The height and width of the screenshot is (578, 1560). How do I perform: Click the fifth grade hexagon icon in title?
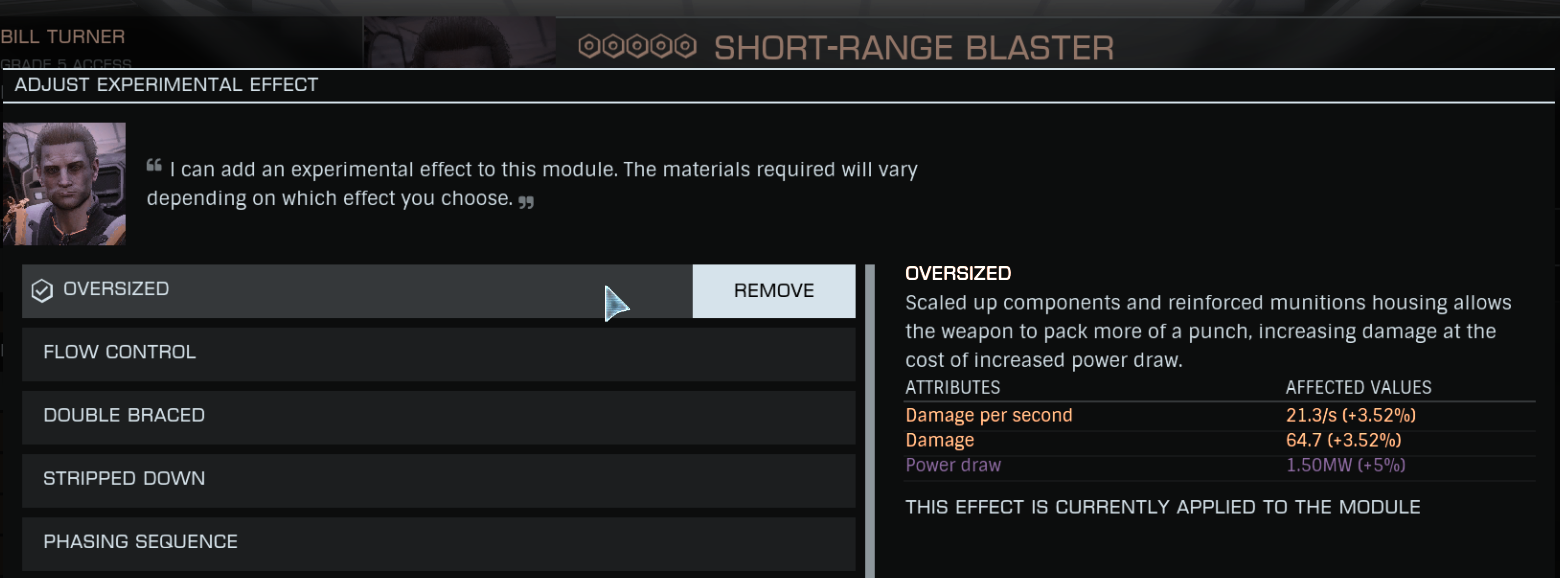685,46
